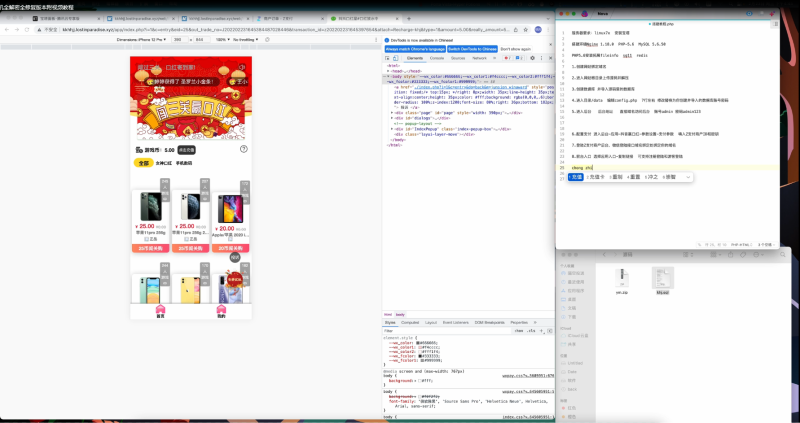Open the green iPhone ¥25.00 product card
Screen dimensions: 800x423
[151, 221]
